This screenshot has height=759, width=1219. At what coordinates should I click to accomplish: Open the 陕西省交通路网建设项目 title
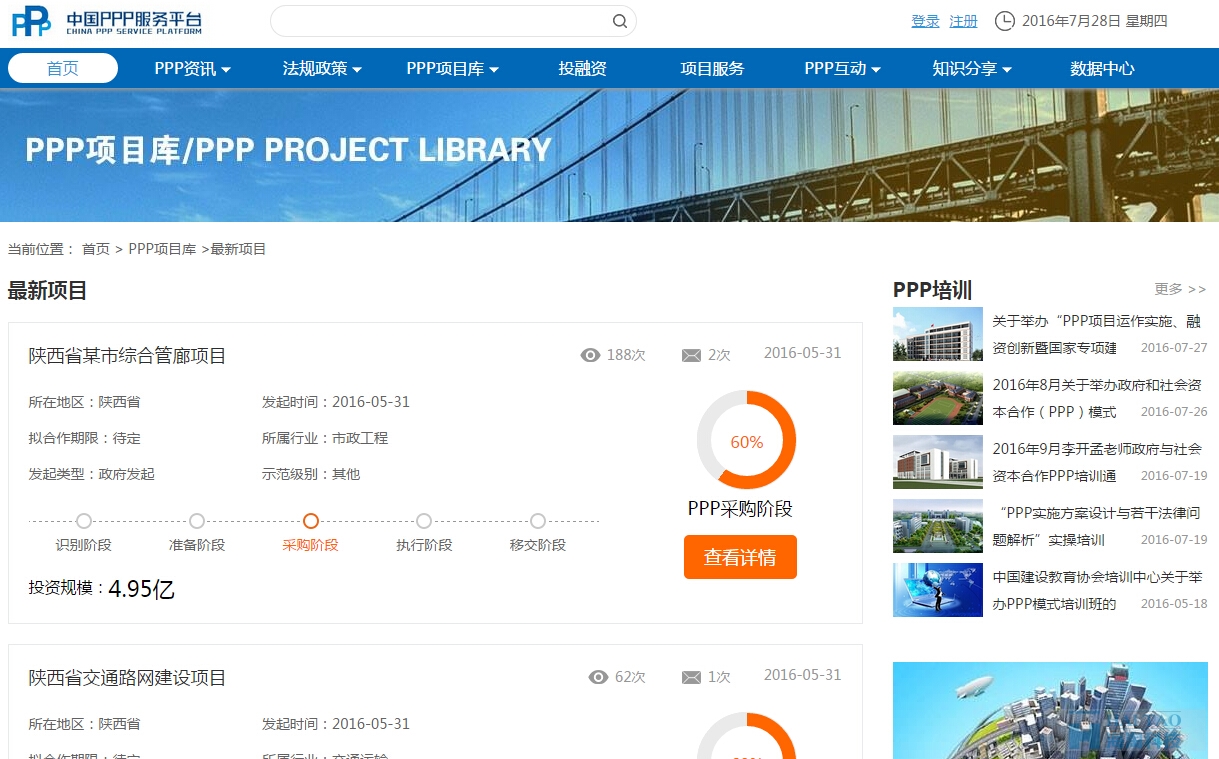[x=128, y=677]
